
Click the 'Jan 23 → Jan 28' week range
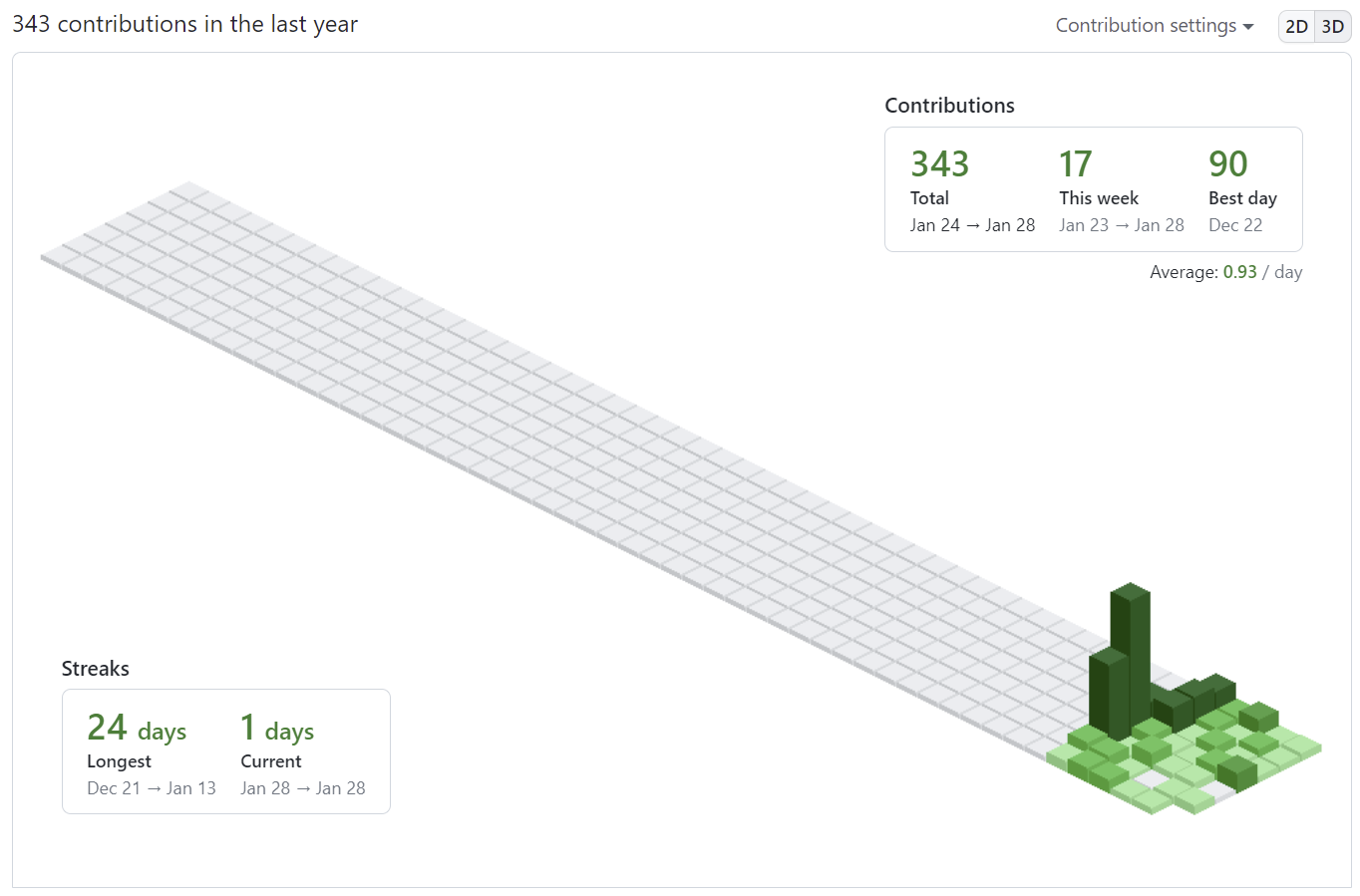point(1122,225)
